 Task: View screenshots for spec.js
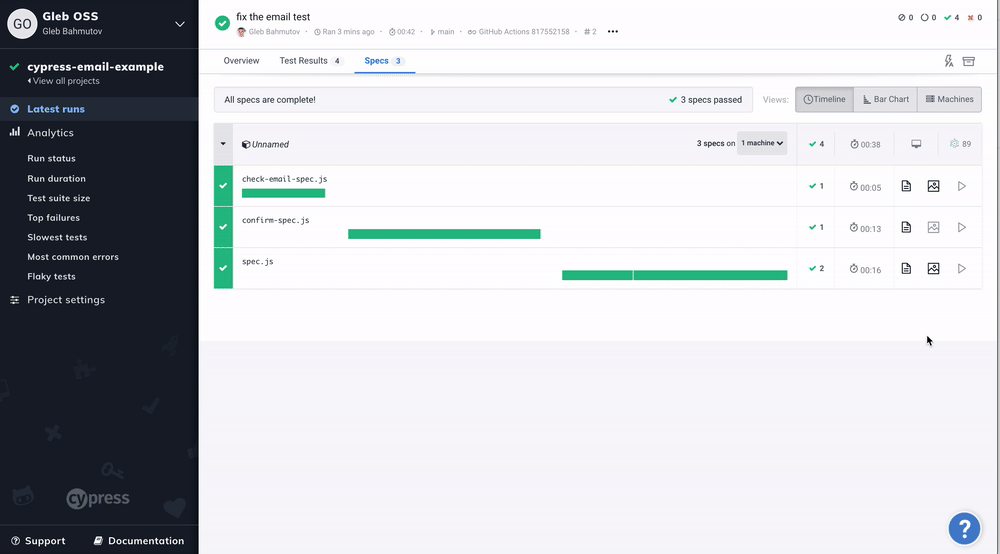click(x=934, y=269)
